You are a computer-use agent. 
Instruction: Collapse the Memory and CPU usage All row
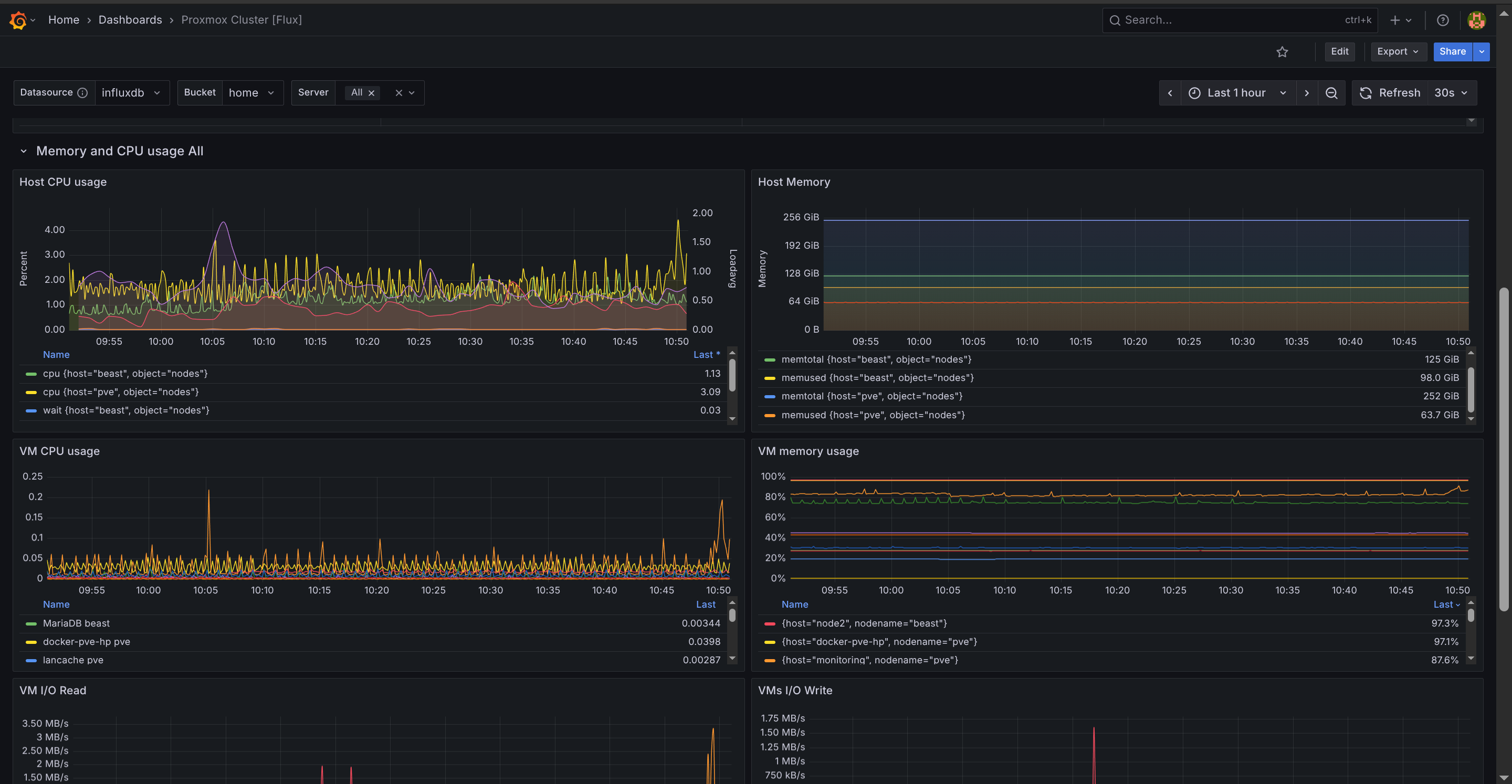pos(24,151)
